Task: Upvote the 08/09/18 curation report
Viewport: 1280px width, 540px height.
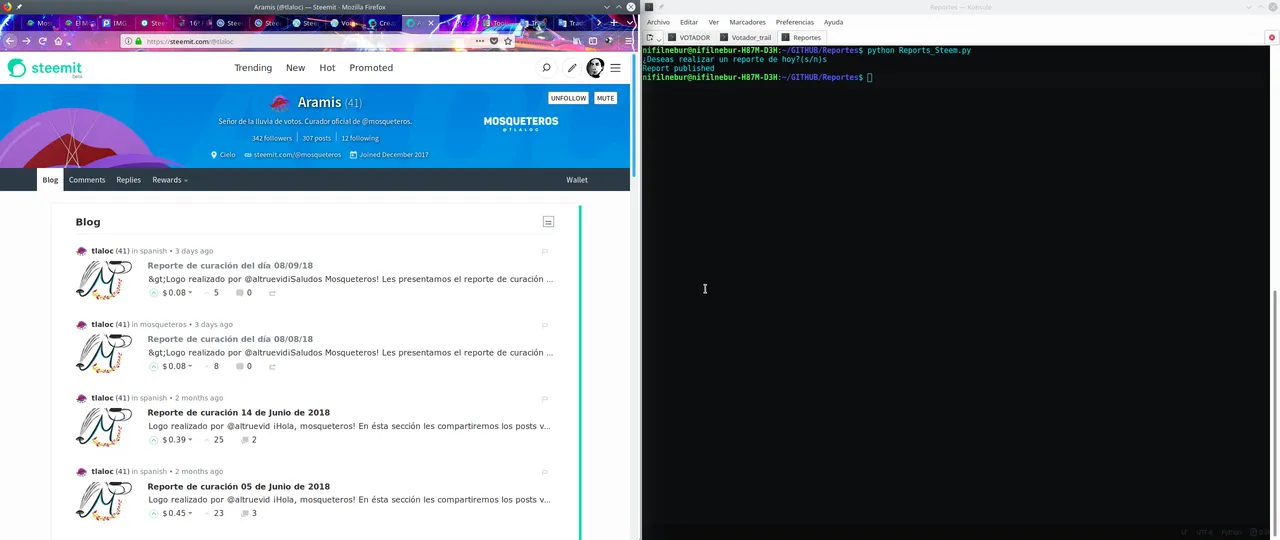Action: click(154, 293)
